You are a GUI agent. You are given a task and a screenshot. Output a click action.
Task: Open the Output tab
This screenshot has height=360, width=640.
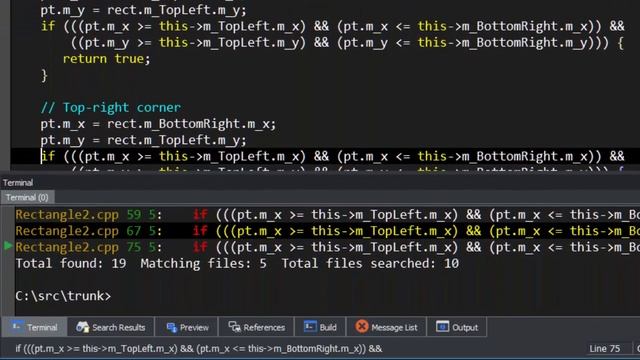[457, 327]
